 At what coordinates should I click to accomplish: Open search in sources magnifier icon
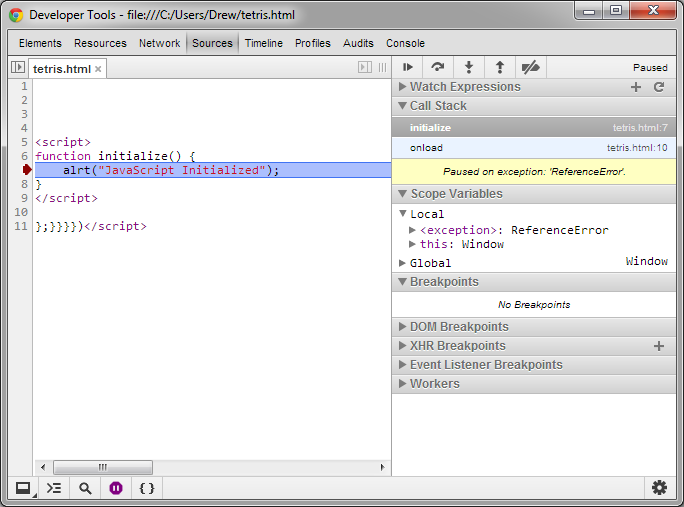(85, 488)
